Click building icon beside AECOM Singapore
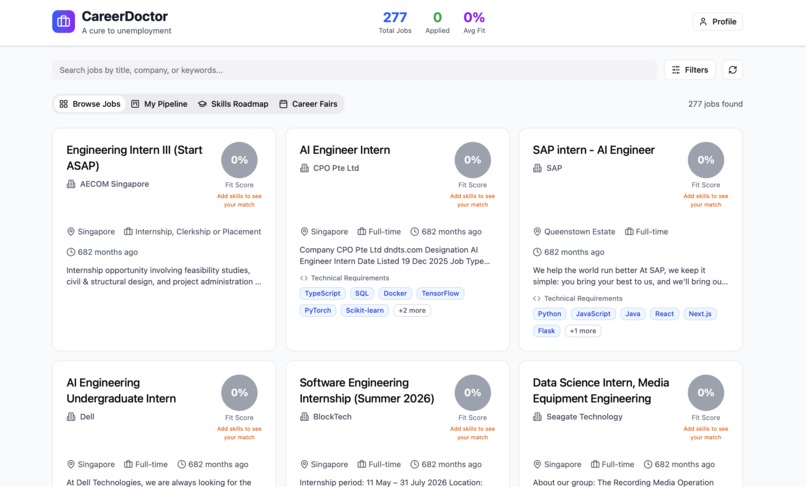The image size is (806, 487). click(71, 184)
